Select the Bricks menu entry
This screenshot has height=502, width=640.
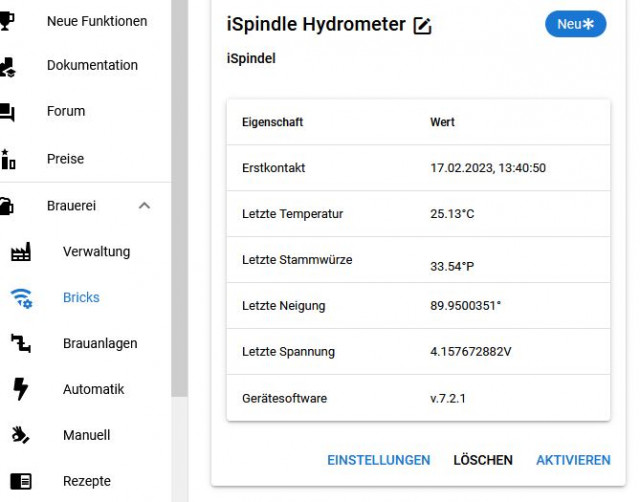pos(81,298)
